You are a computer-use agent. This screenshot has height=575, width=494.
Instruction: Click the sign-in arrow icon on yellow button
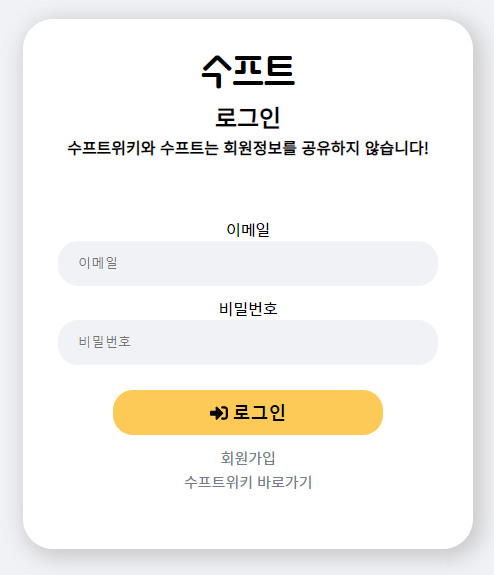point(219,413)
